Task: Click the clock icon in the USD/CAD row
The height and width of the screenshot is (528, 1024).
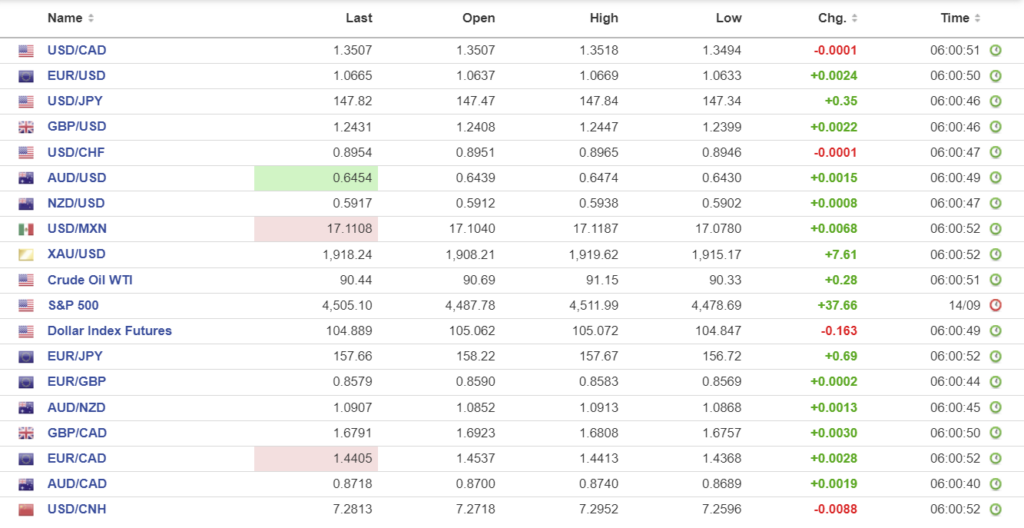Action: pos(995,50)
